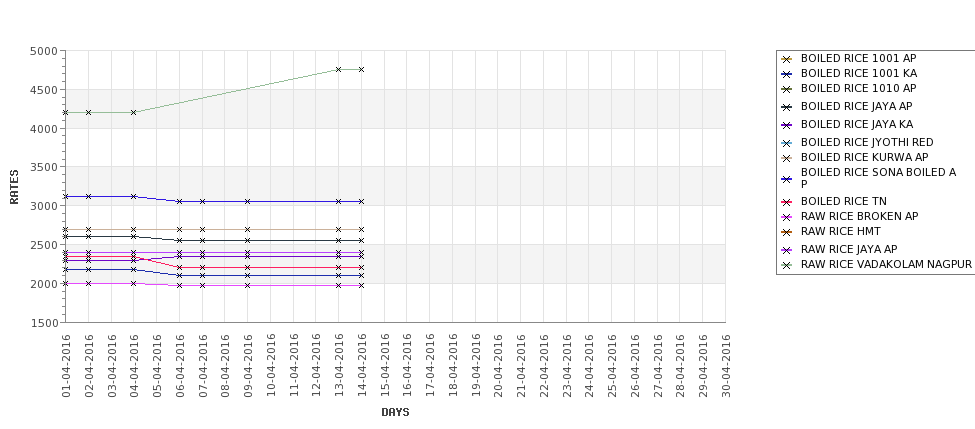The width and height of the screenshot is (975, 429).
Task: Click the data point near 2550 on 13-04-2016
Action: [339, 241]
